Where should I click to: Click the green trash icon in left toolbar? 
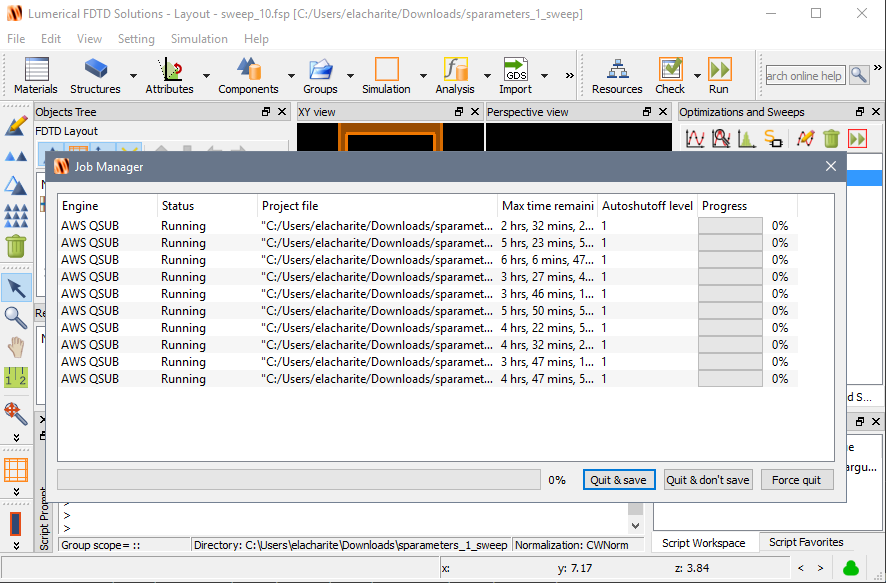pos(16,246)
